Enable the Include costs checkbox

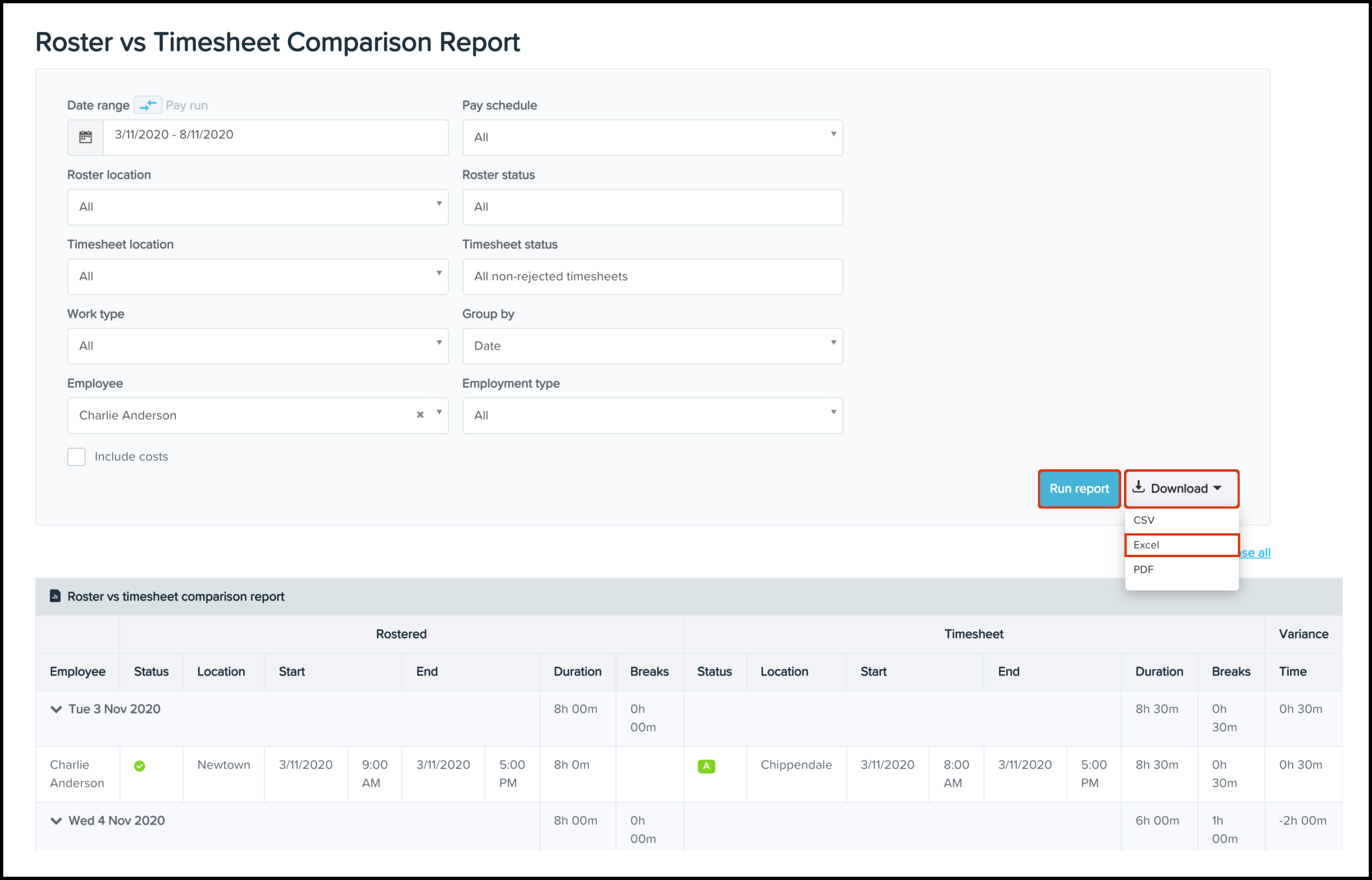click(76, 456)
